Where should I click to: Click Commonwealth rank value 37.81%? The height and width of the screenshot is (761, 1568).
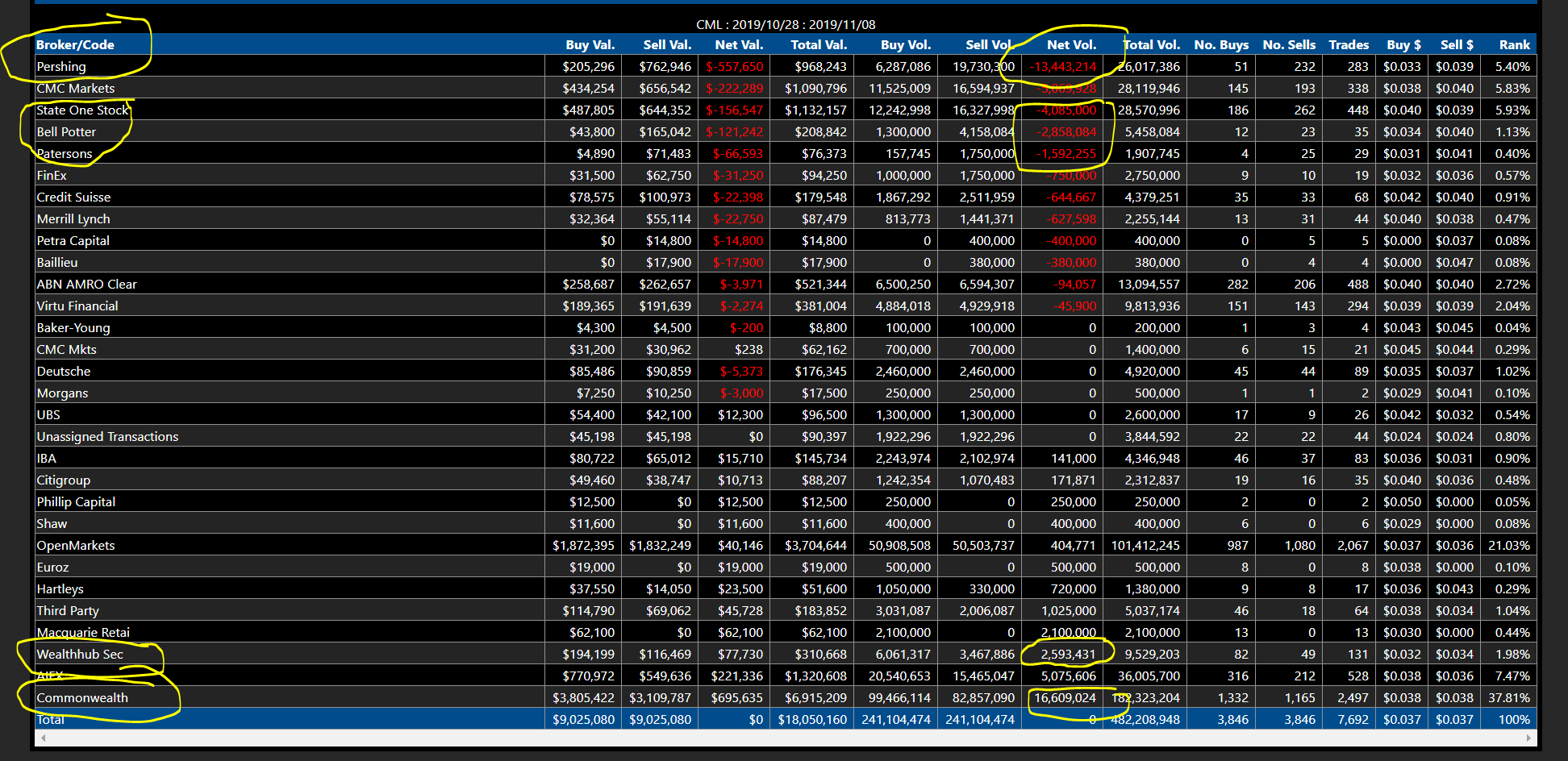[1509, 697]
